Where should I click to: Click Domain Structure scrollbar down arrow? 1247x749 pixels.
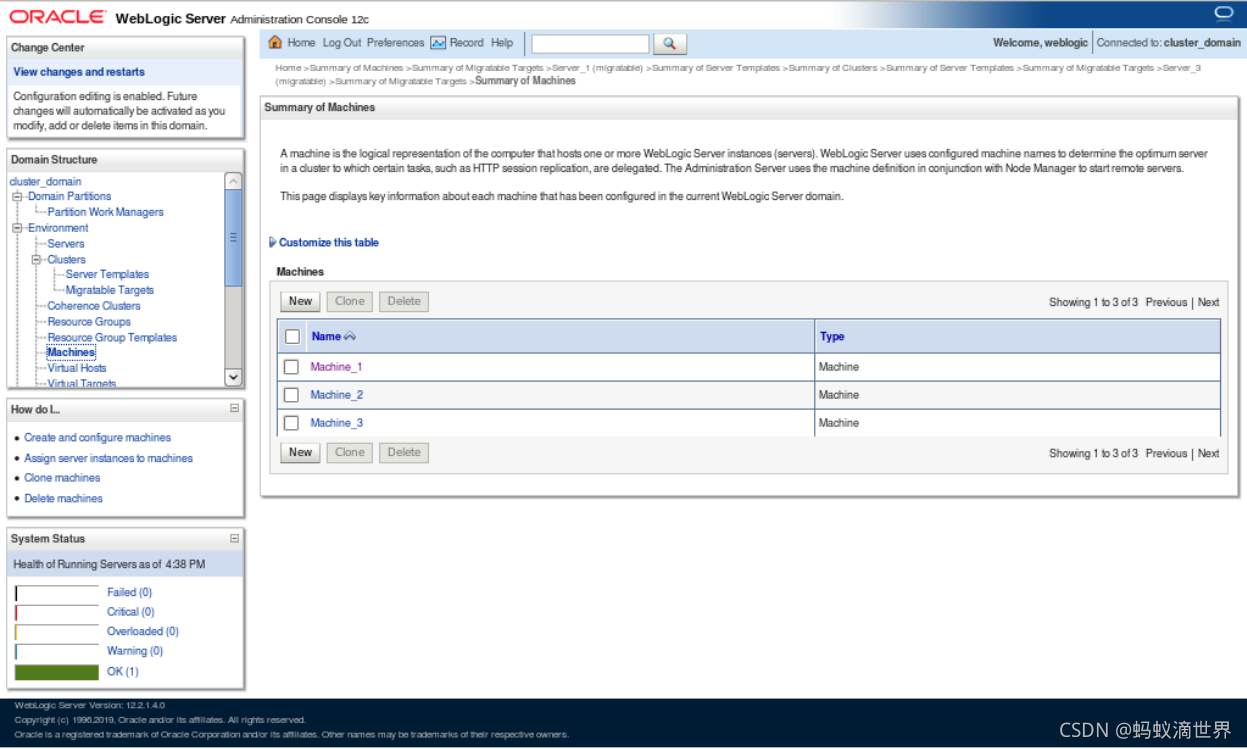[x=233, y=378]
